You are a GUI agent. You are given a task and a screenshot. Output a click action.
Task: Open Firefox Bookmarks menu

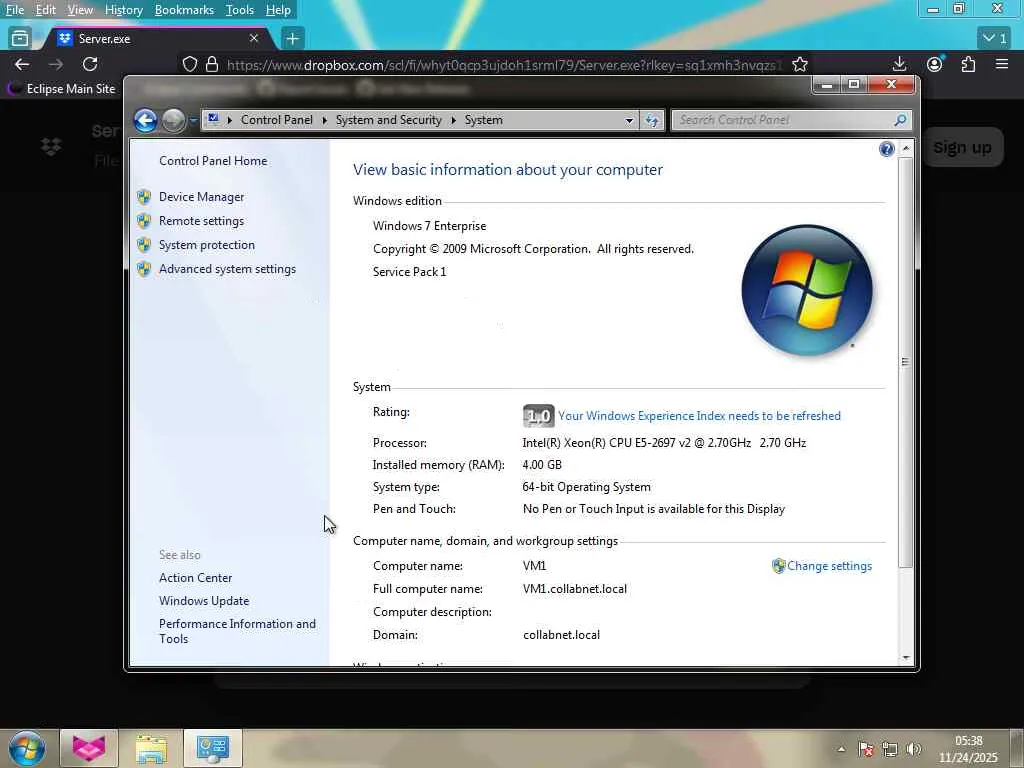(184, 10)
